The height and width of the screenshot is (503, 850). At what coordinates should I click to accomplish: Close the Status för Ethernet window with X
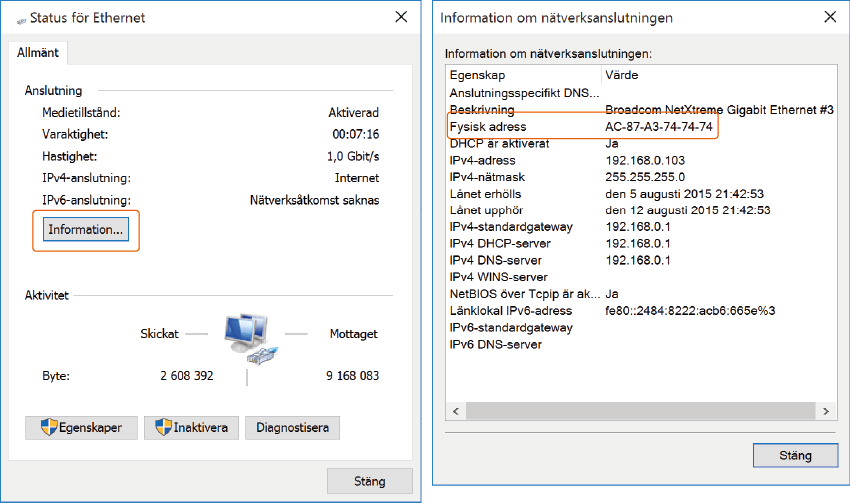coord(401,17)
